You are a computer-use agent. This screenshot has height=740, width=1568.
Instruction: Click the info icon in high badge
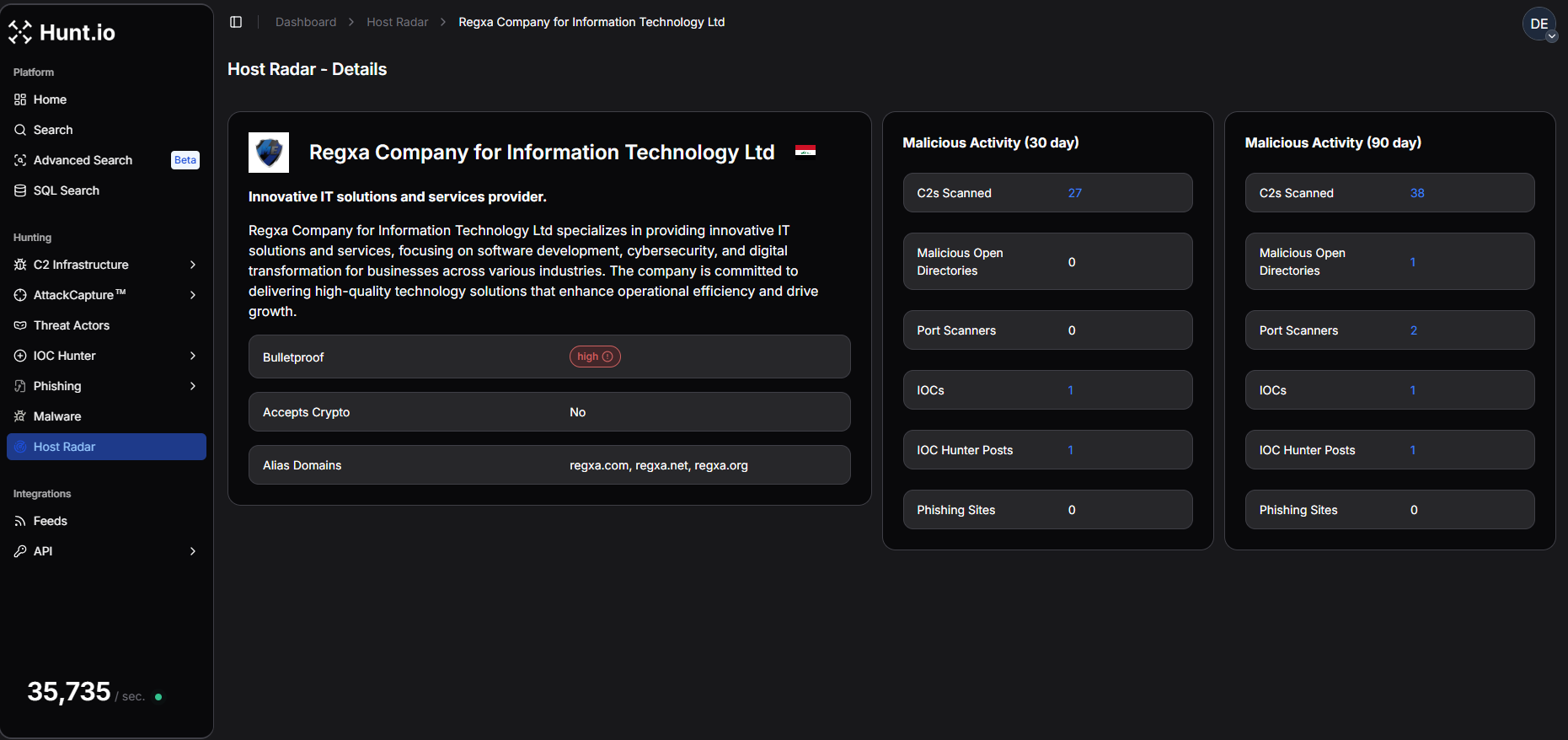(607, 357)
